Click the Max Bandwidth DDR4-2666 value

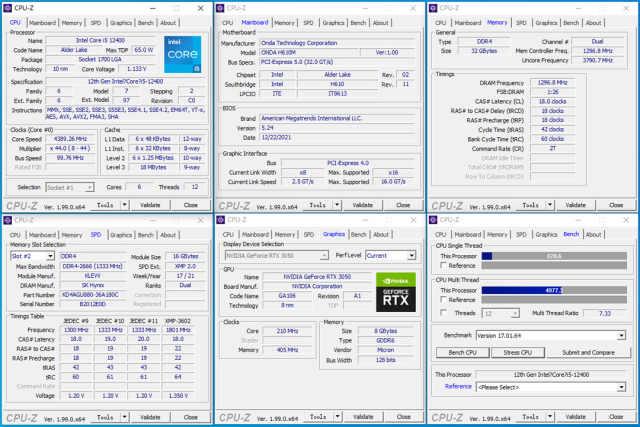tap(93, 266)
